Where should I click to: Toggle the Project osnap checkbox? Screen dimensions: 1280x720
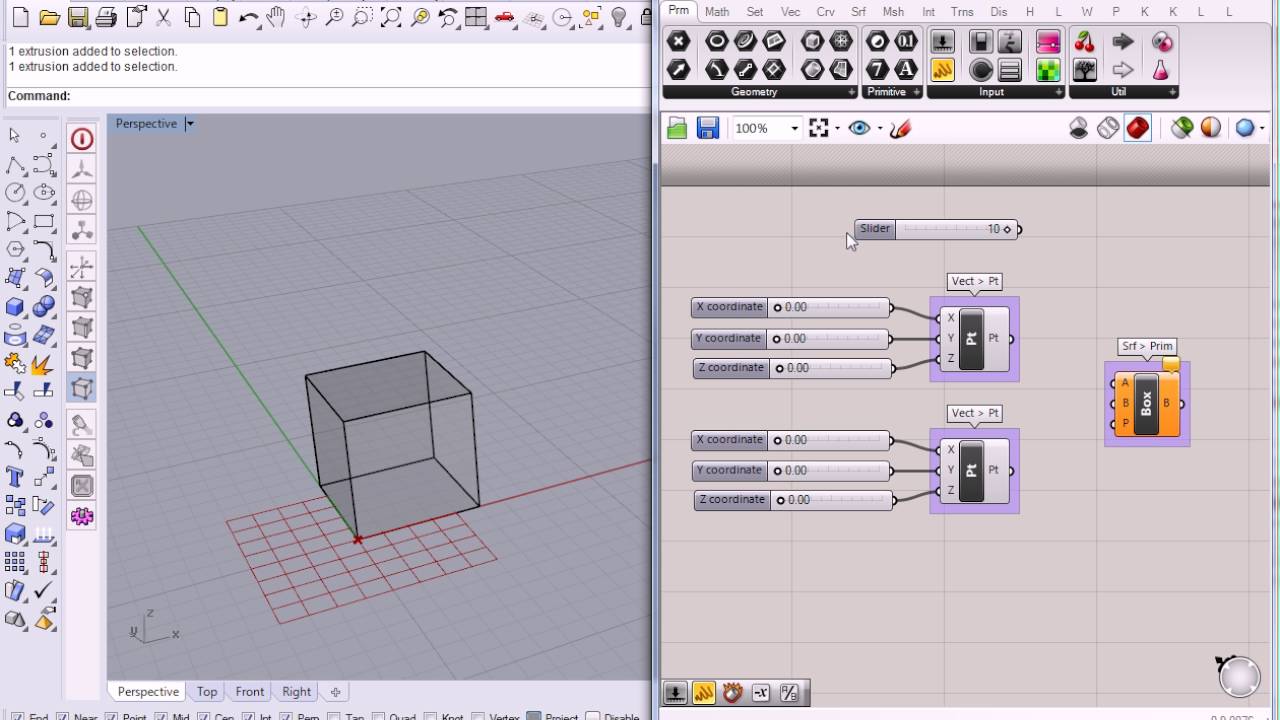534,717
